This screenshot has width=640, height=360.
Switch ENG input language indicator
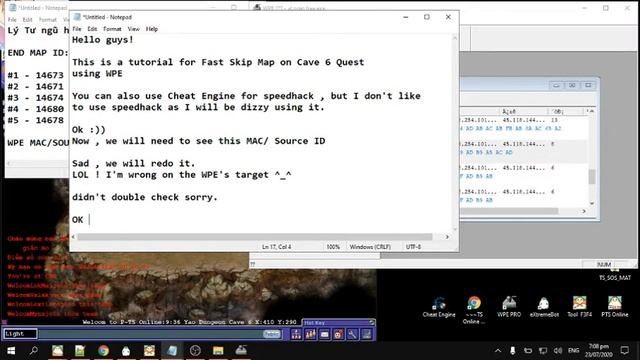click(x=573, y=351)
